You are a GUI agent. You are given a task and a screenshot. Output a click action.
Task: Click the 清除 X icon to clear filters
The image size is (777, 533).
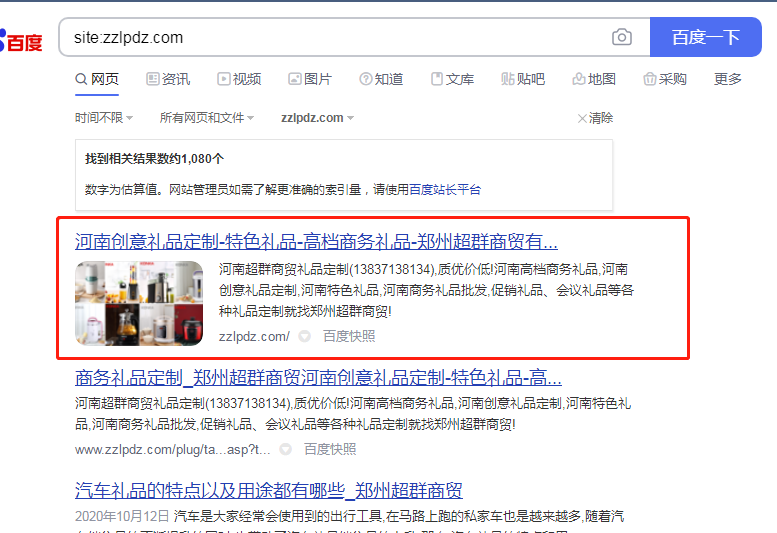pos(583,118)
